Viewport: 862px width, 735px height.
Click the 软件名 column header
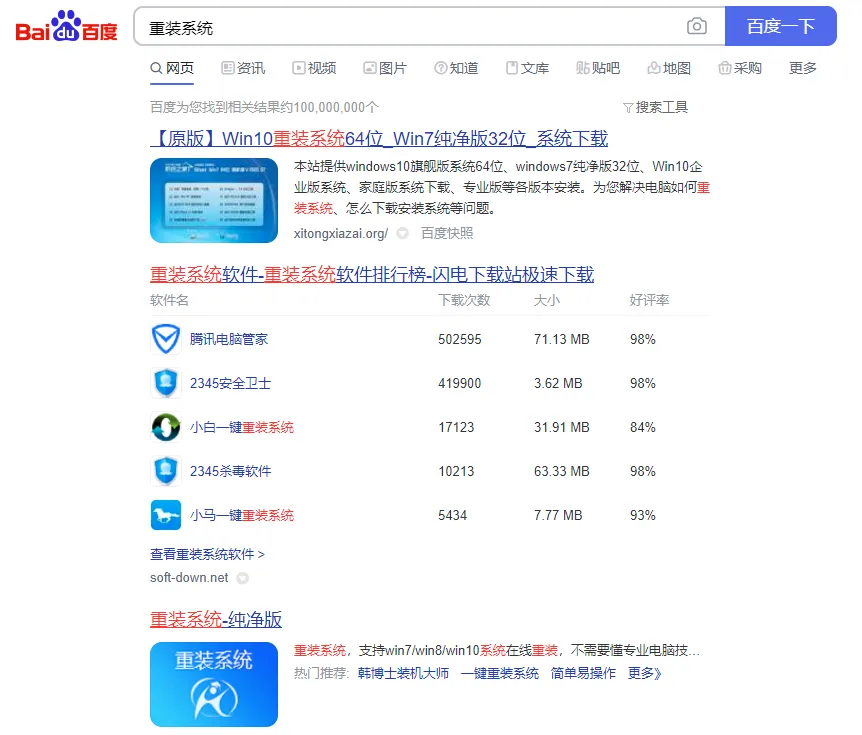pos(169,300)
